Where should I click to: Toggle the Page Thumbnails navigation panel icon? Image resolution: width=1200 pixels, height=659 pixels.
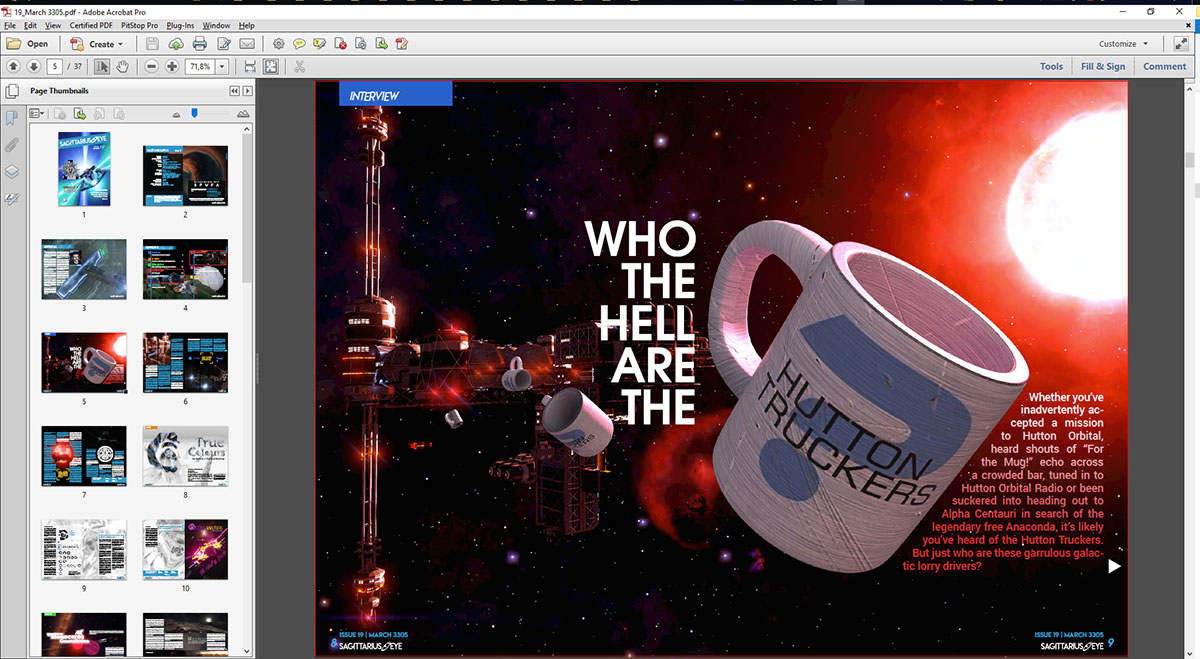[x=12, y=91]
